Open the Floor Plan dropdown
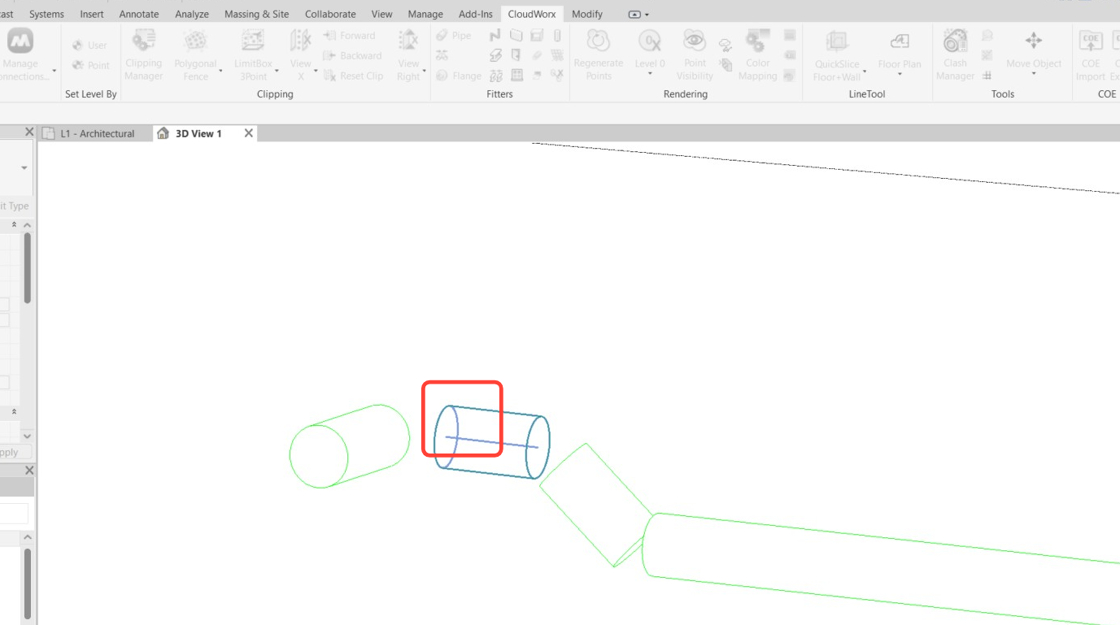The height and width of the screenshot is (625, 1120). [899, 74]
